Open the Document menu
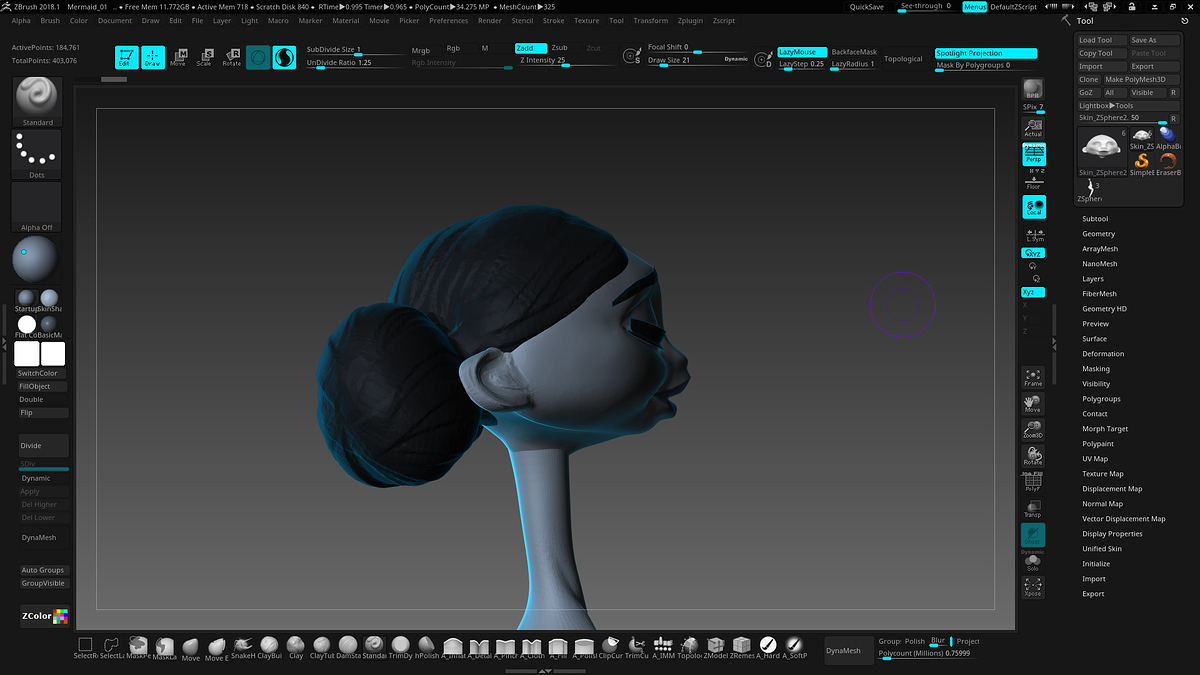The image size is (1200, 675). [115, 21]
